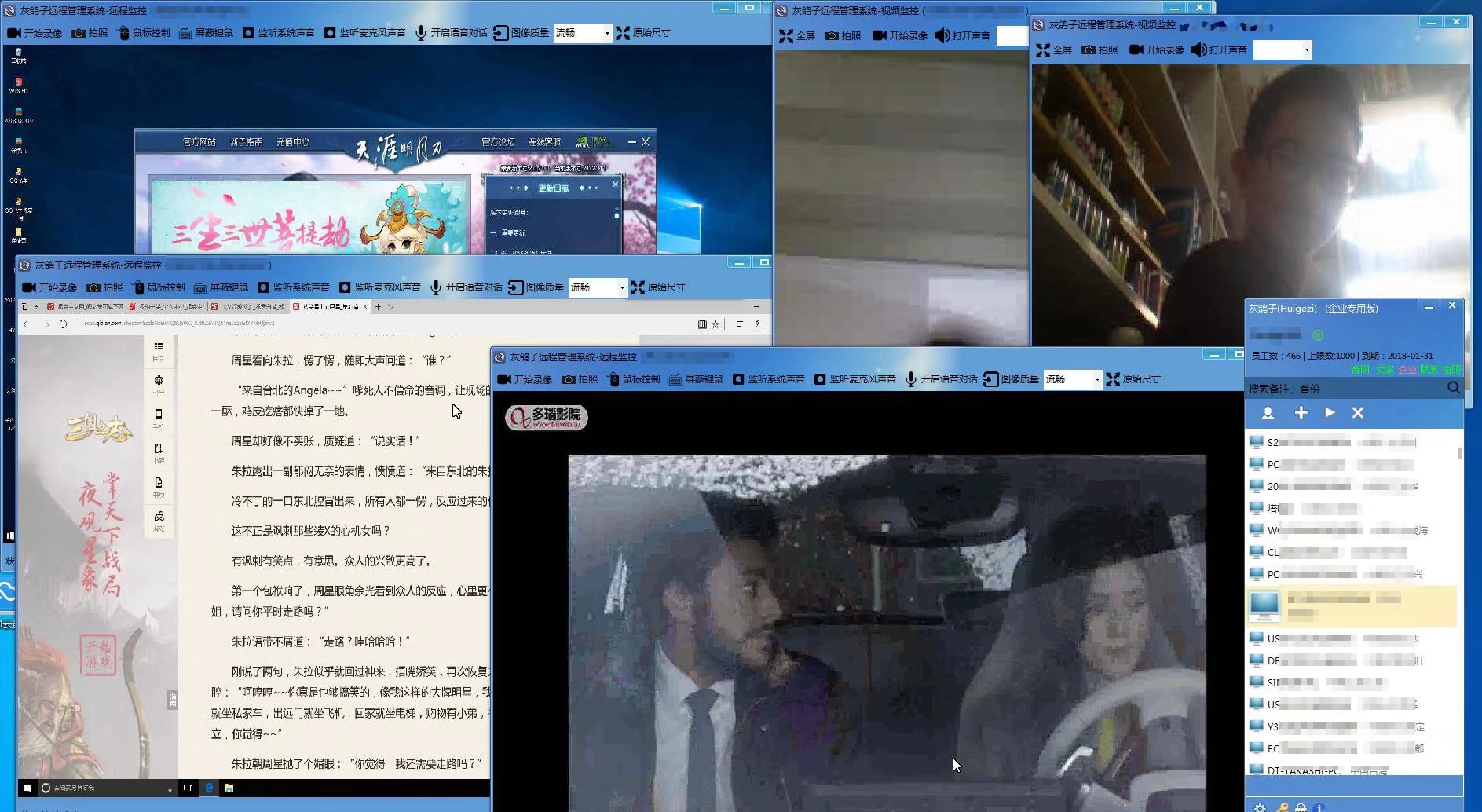The width and height of the screenshot is (1482, 812).
Task: Start voice chat in novel-reading monitoring window
Action: point(467,287)
